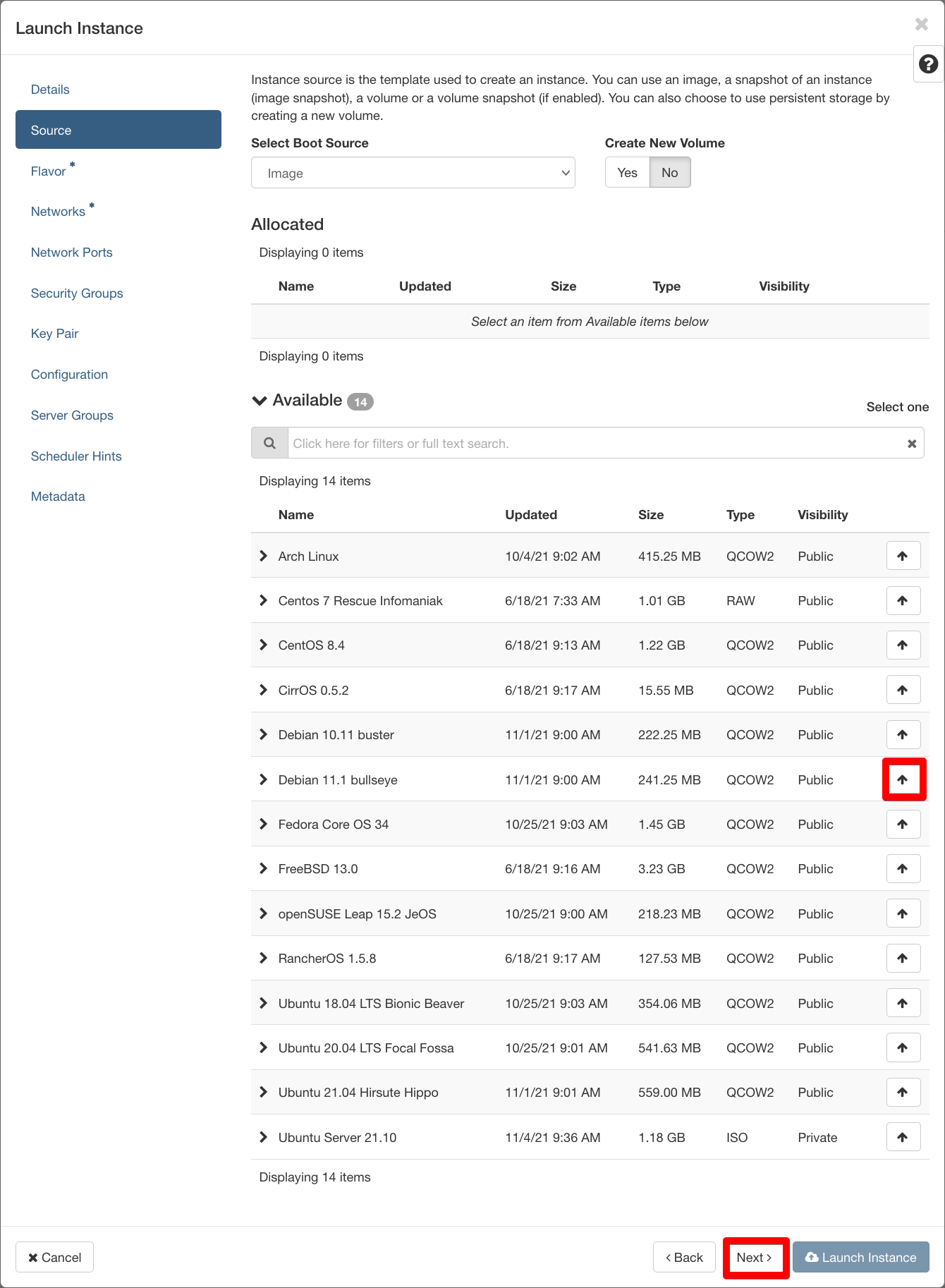The image size is (945, 1288).
Task: Allocate the CirrOS 0.5.2 image
Action: click(903, 690)
